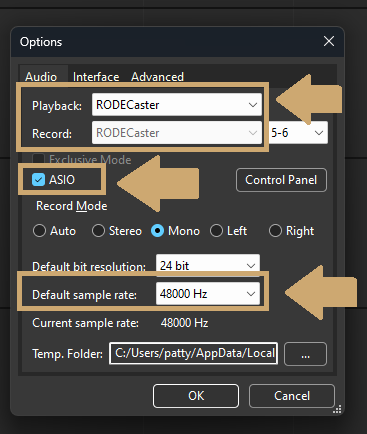Switch to the Audio tab
The width and height of the screenshot is (367, 434).
click(x=41, y=77)
